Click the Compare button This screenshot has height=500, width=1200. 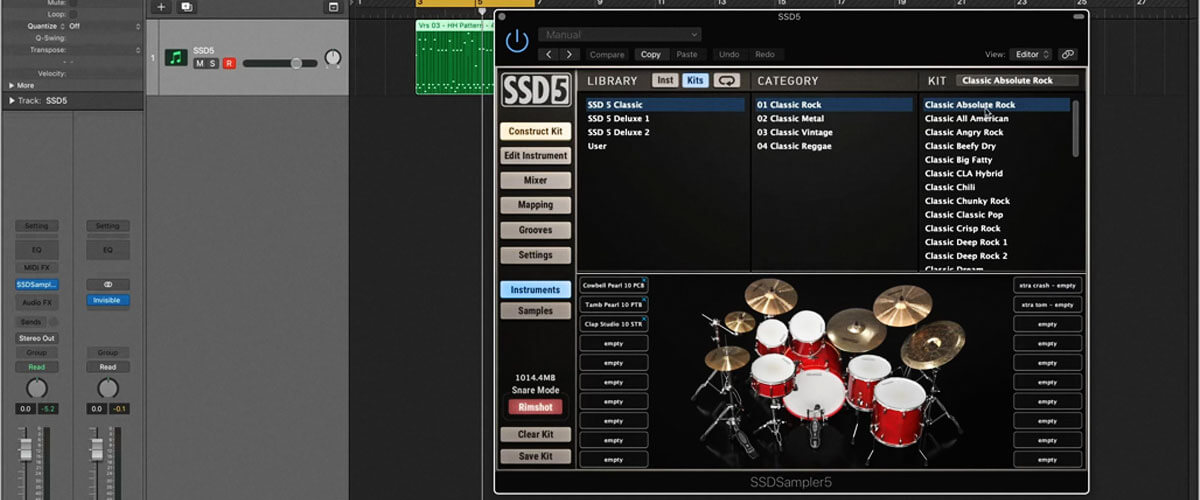(607, 54)
